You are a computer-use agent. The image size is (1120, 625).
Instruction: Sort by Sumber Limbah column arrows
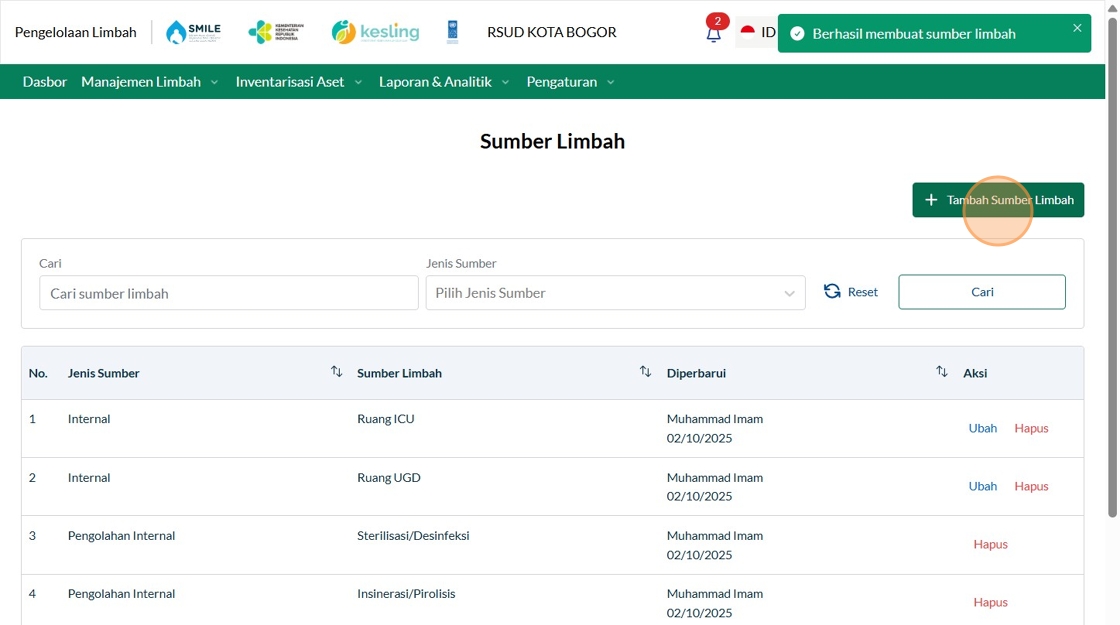pyautogui.click(x=645, y=371)
